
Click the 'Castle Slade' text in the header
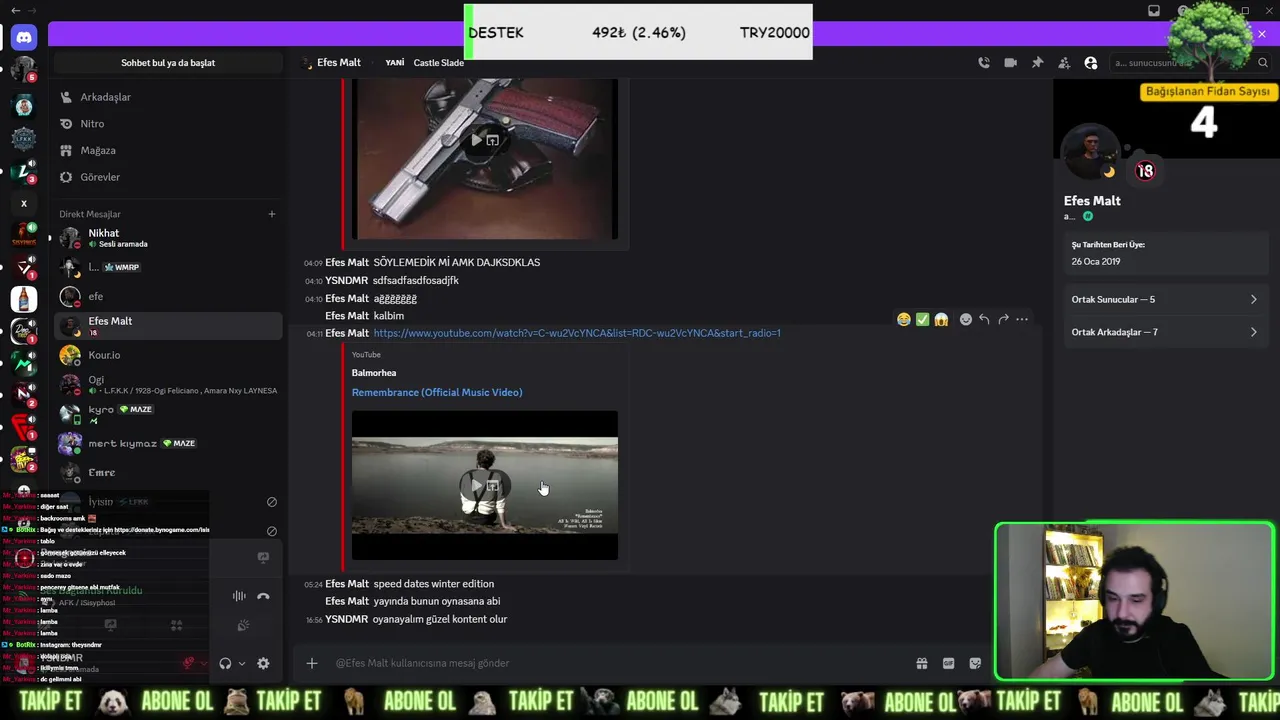(439, 62)
